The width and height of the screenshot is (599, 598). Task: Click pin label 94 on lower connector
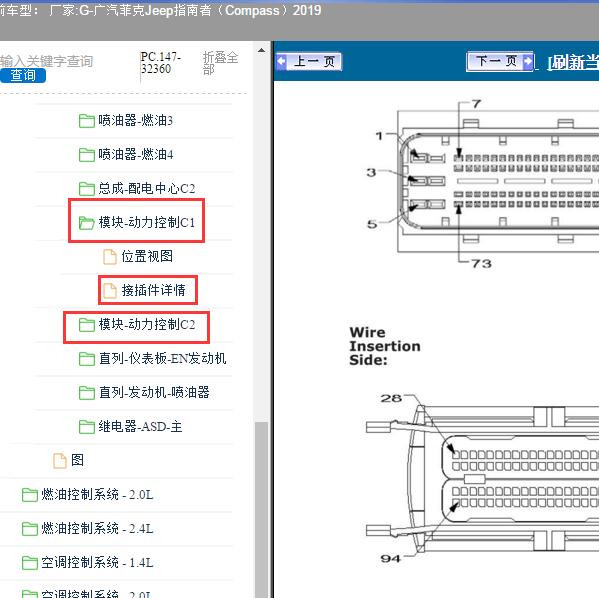[x=390, y=559]
